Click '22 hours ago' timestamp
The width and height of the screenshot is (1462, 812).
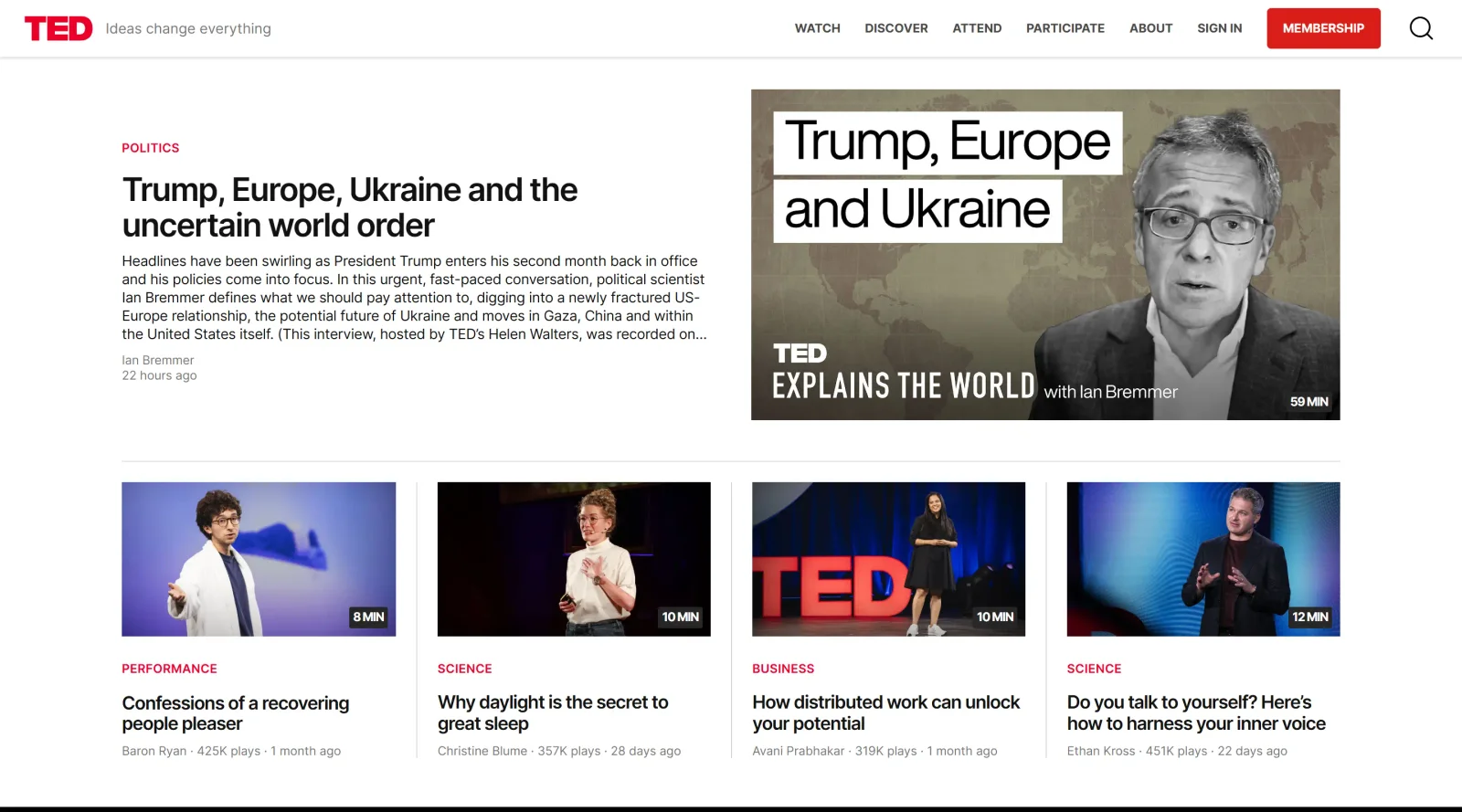coord(159,375)
